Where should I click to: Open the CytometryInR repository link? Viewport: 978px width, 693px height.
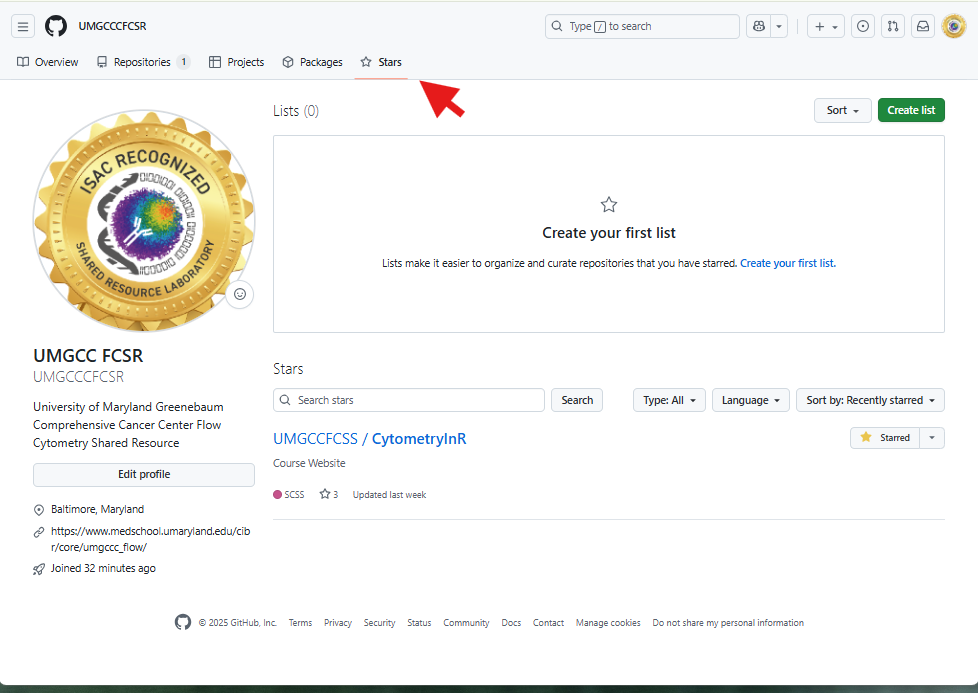(418, 439)
